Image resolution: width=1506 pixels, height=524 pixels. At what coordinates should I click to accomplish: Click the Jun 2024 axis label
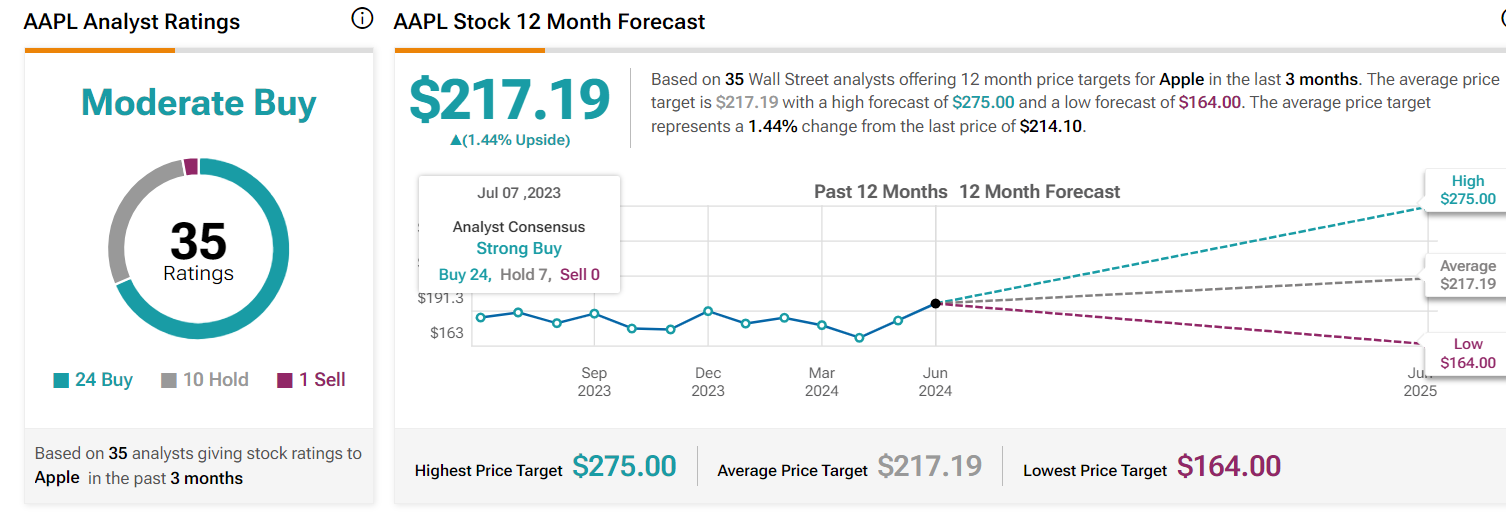point(935,382)
